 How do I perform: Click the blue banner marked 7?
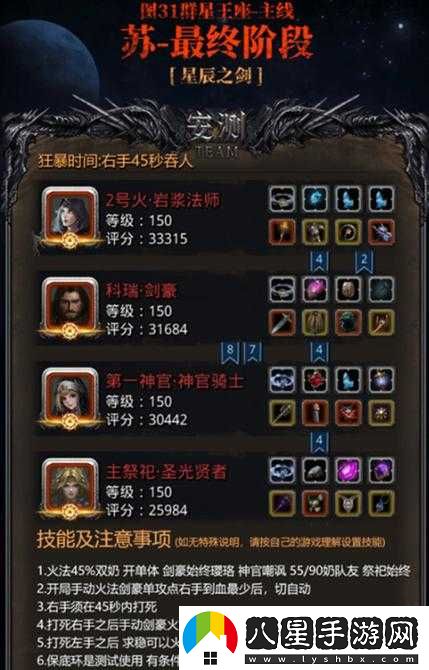click(252, 353)
